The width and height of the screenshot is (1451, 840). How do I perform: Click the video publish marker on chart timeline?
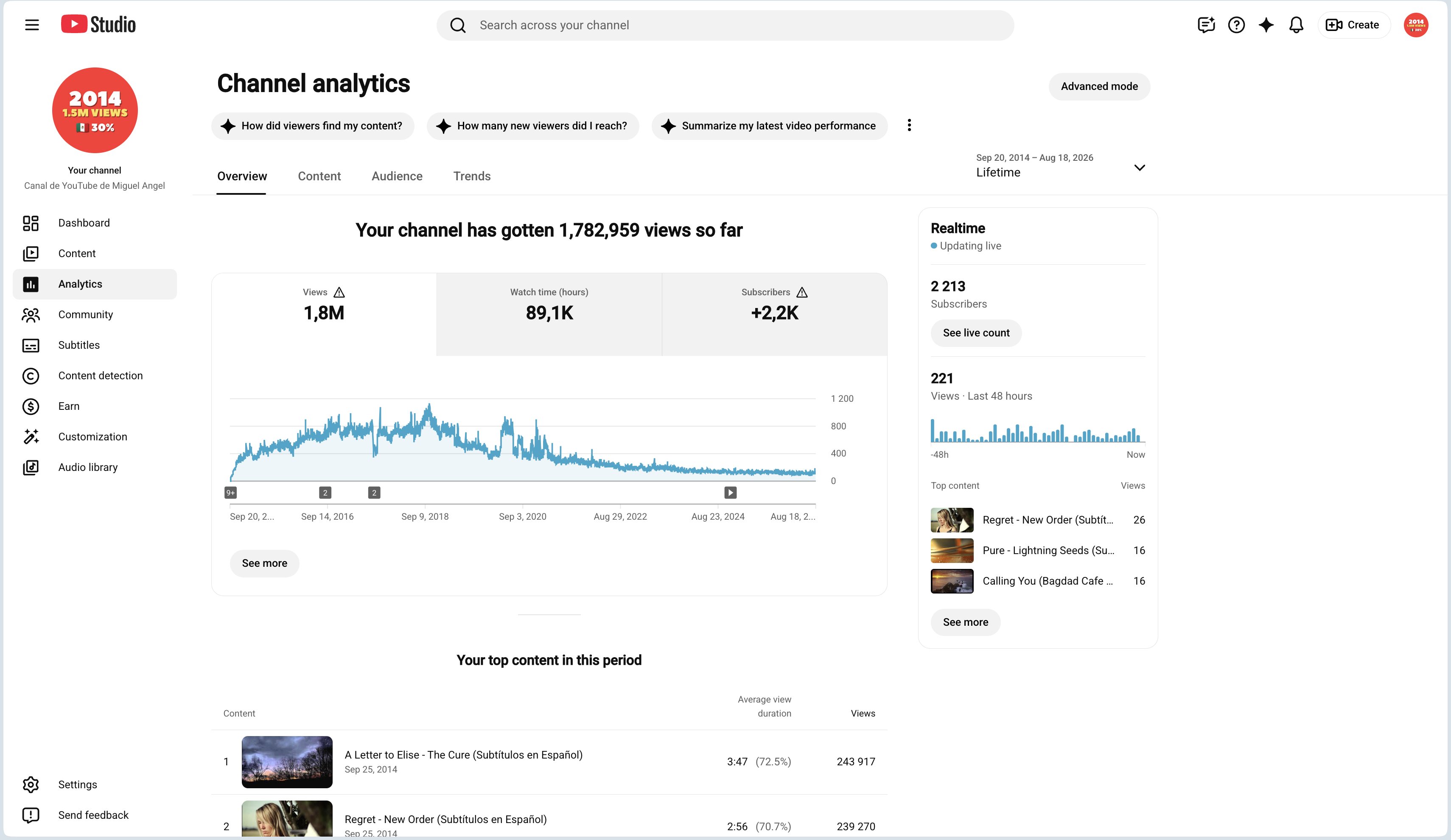(x=730, y=493)
